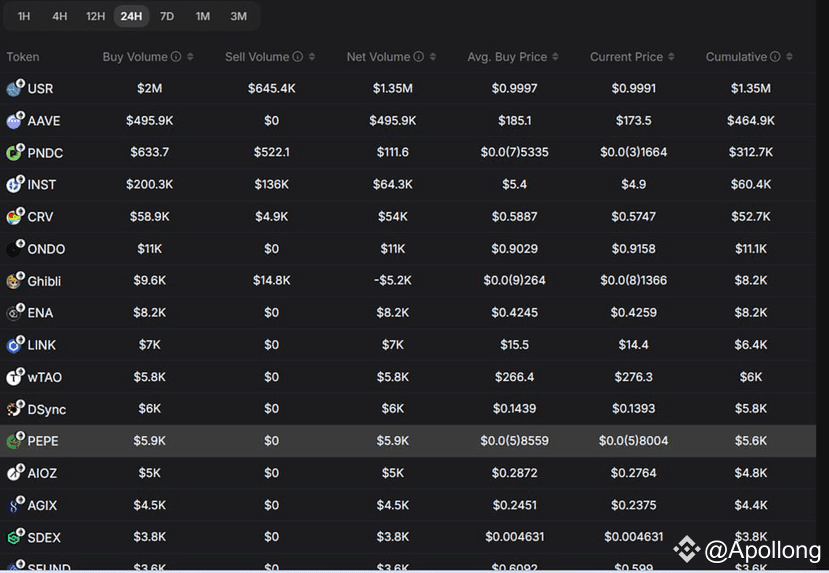Open the USR token name
The image size is (829, 573).
coord(40,89)
